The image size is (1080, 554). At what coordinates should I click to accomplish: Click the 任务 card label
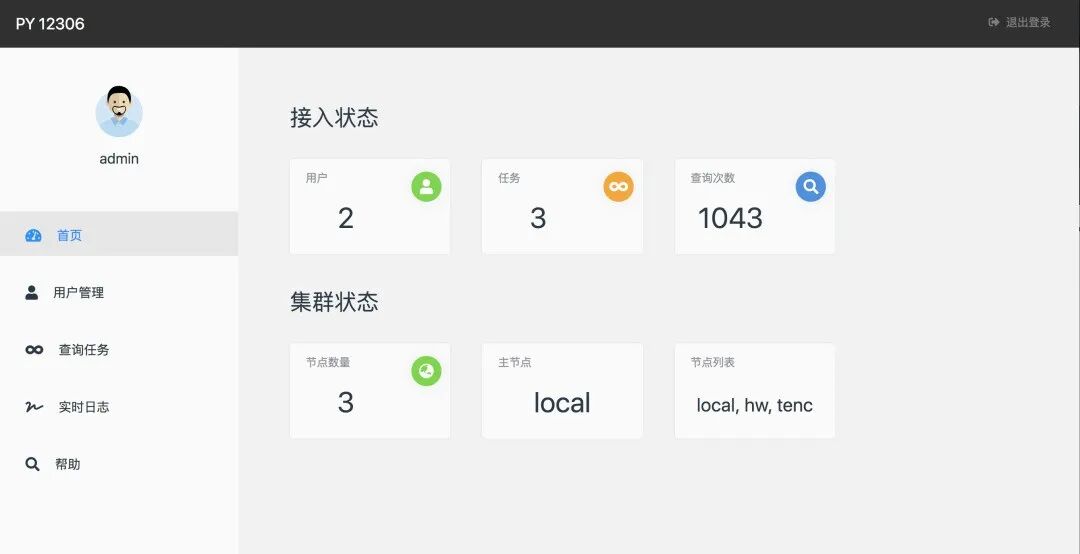pos(509,178)
